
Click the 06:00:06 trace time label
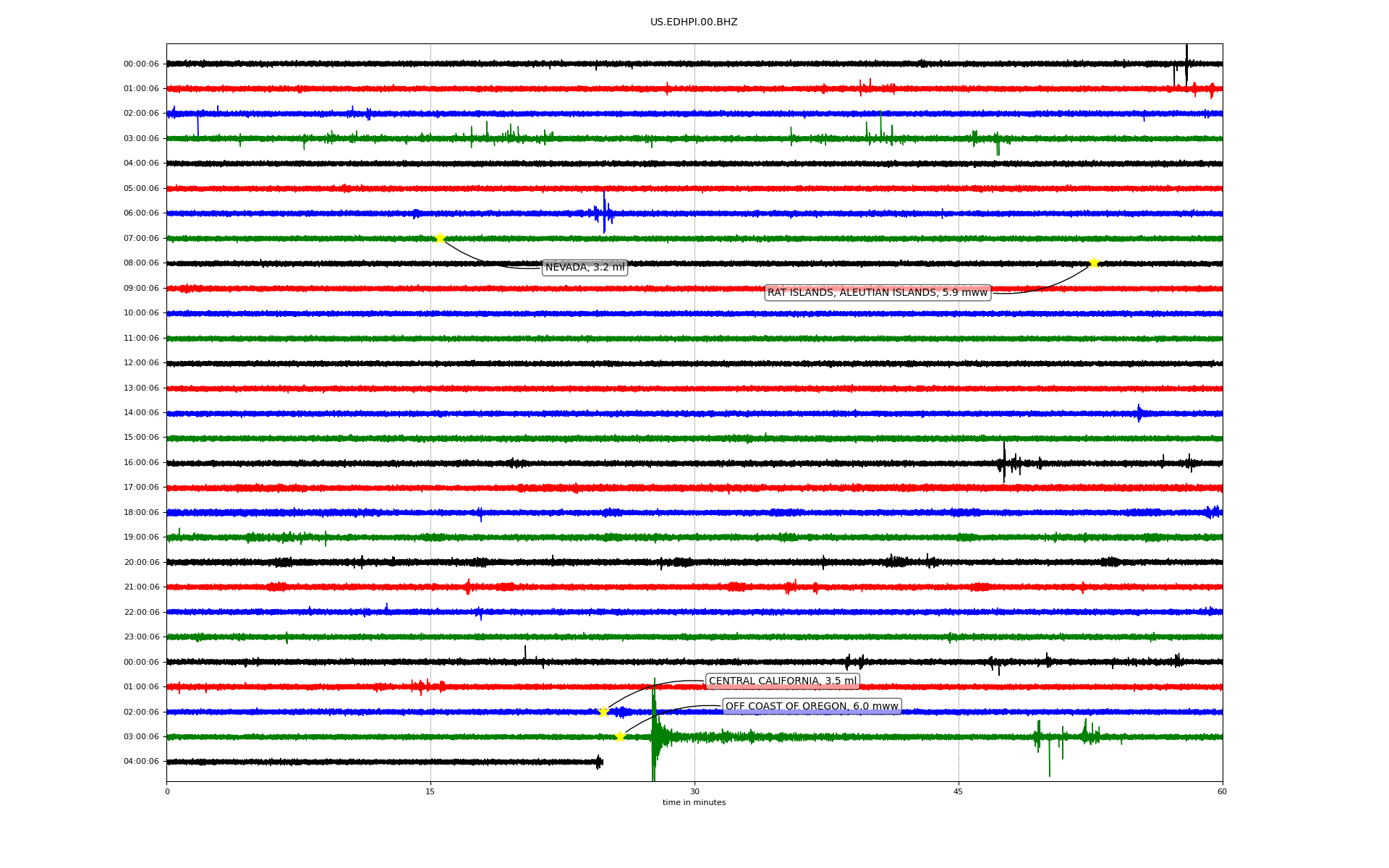click(141, 213)
